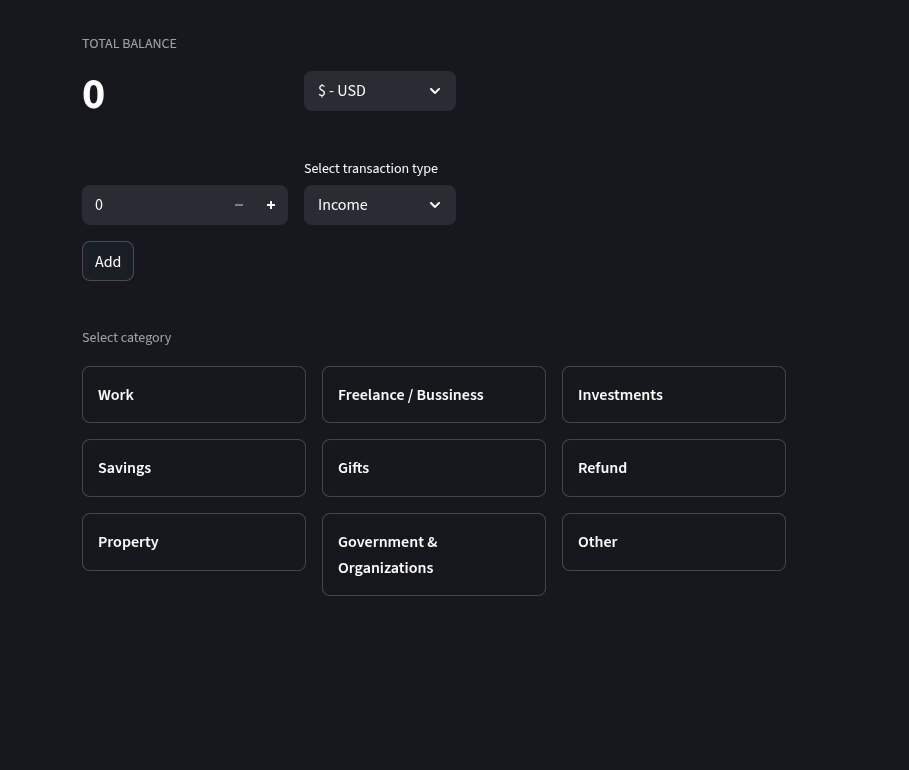
Task: Click the Add button
Action: [108, 261]
